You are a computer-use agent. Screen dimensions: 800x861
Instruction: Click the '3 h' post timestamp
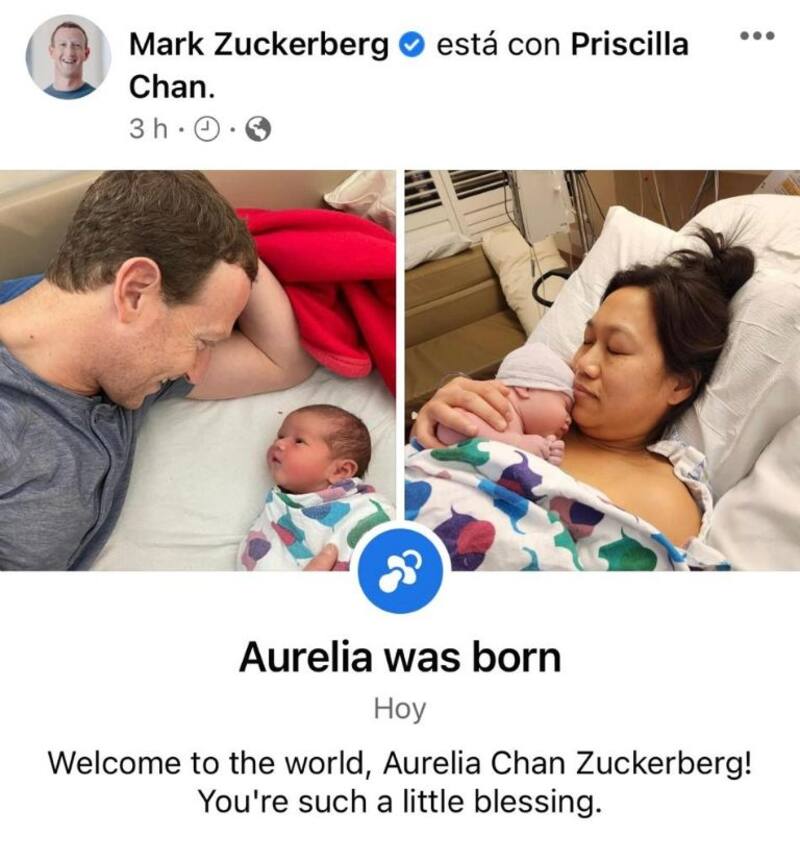tap(148, 130)
